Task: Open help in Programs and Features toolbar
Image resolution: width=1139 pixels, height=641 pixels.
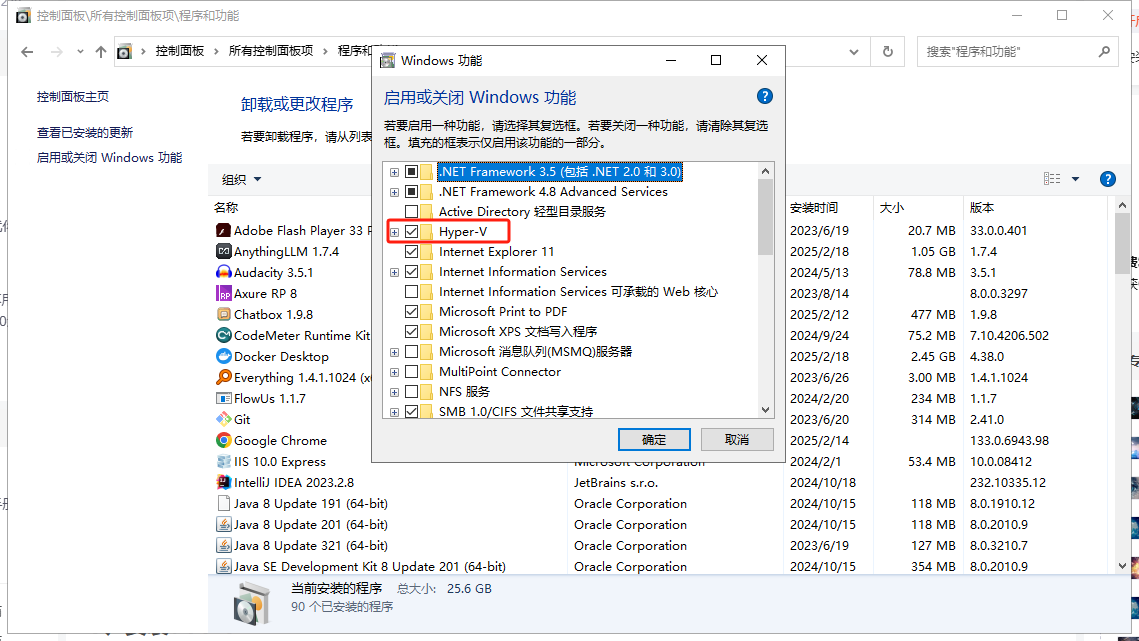Action: [1108, 179]
